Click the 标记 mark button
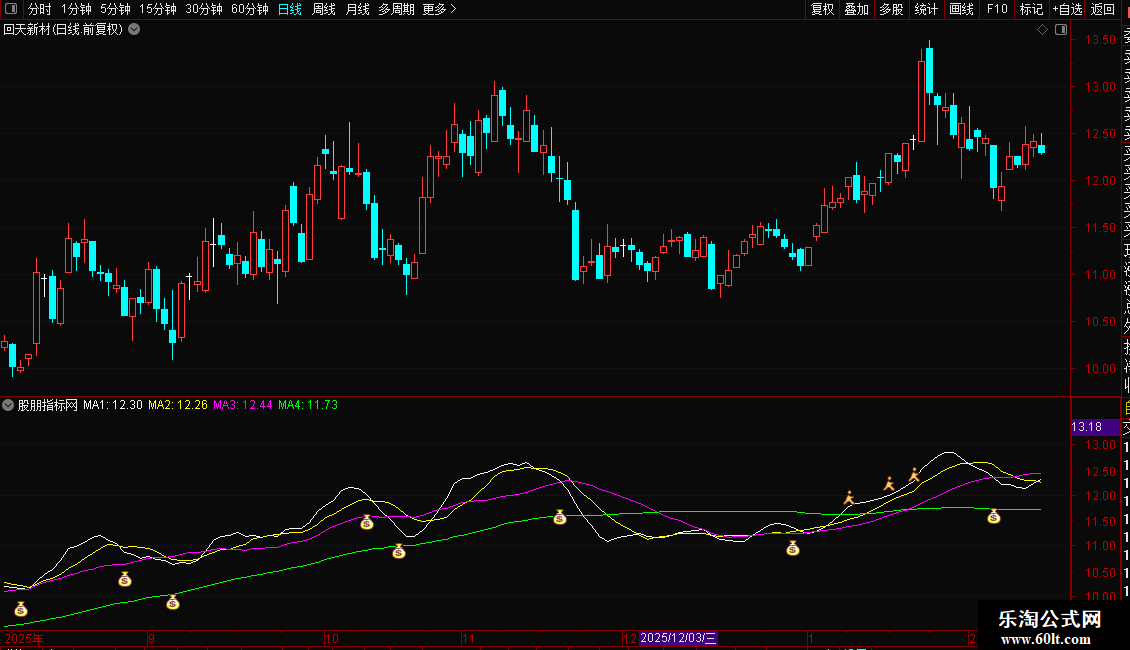The width and height of the screenshot is (1130, 650). coord(1031,9)
